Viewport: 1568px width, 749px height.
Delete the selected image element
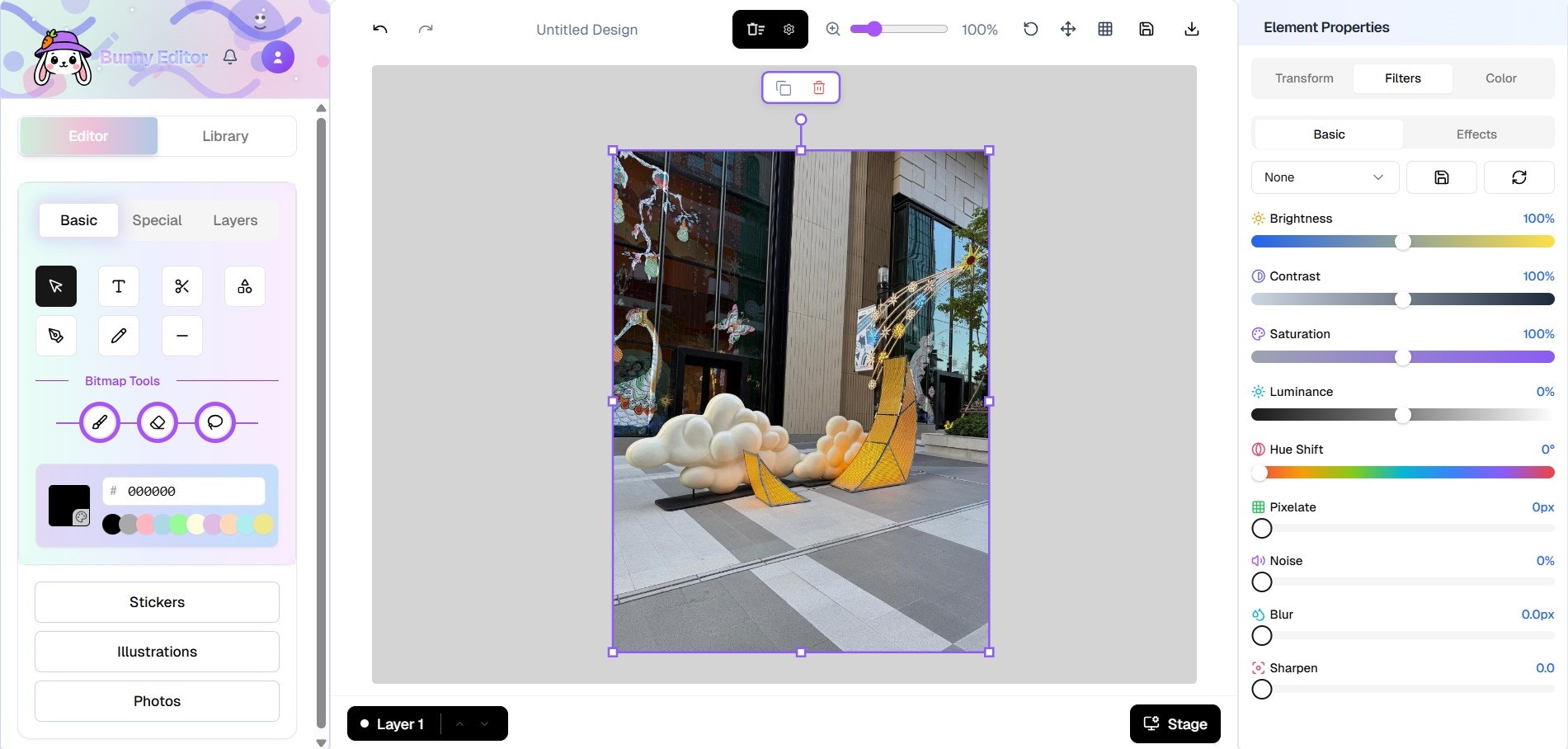(x=818, y=87)
